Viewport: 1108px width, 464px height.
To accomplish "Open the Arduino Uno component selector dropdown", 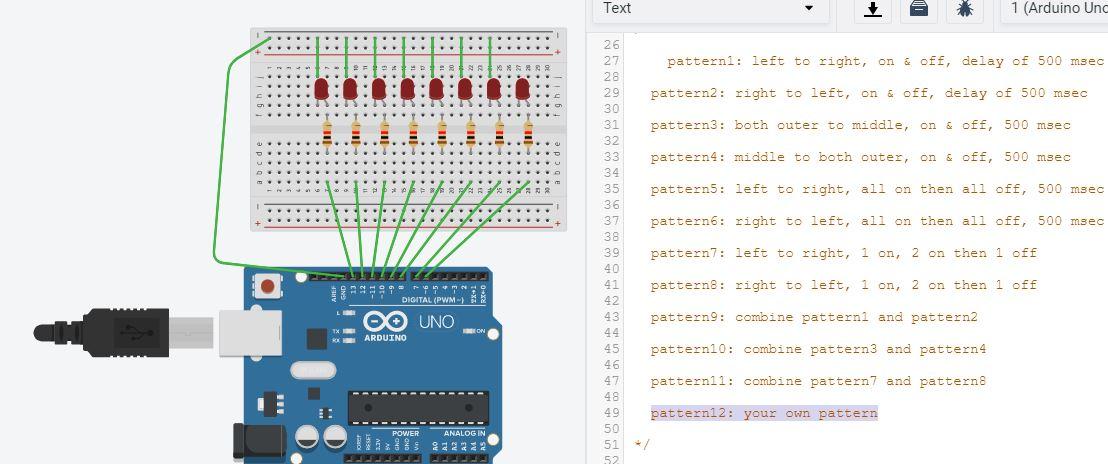I will click(x=1054, y=9).
